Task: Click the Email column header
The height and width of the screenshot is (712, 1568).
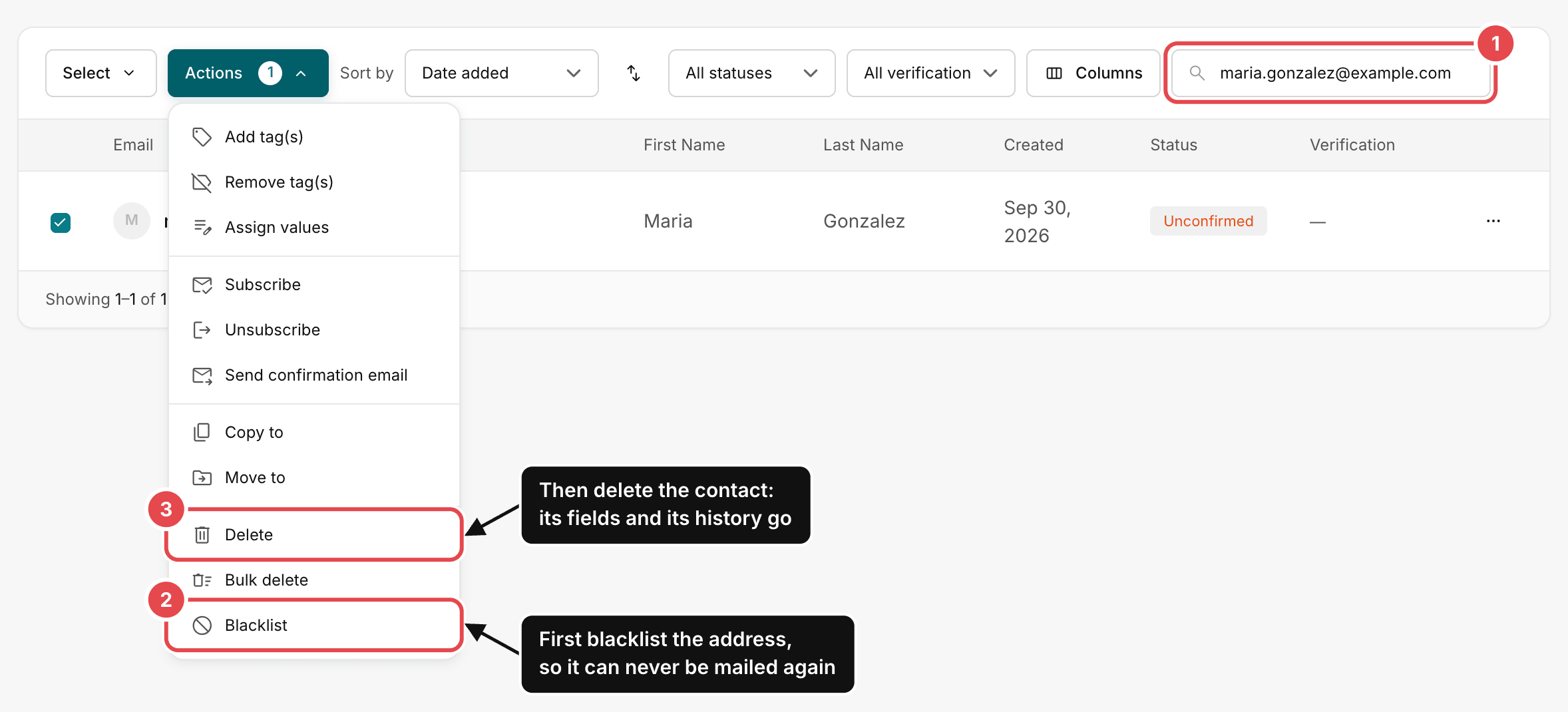Action: [133, 145]
